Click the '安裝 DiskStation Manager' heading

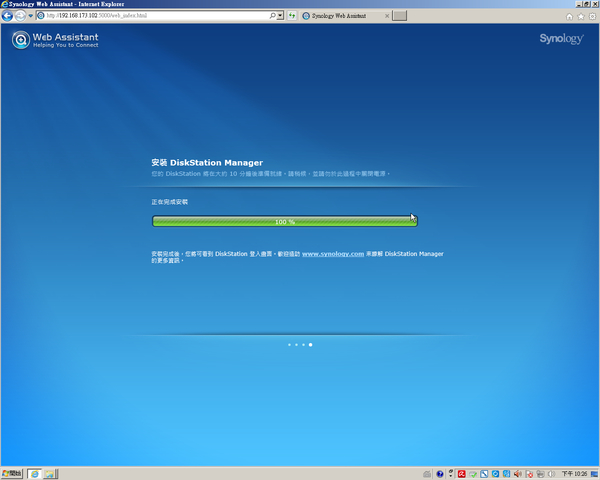tap(207, 163)
